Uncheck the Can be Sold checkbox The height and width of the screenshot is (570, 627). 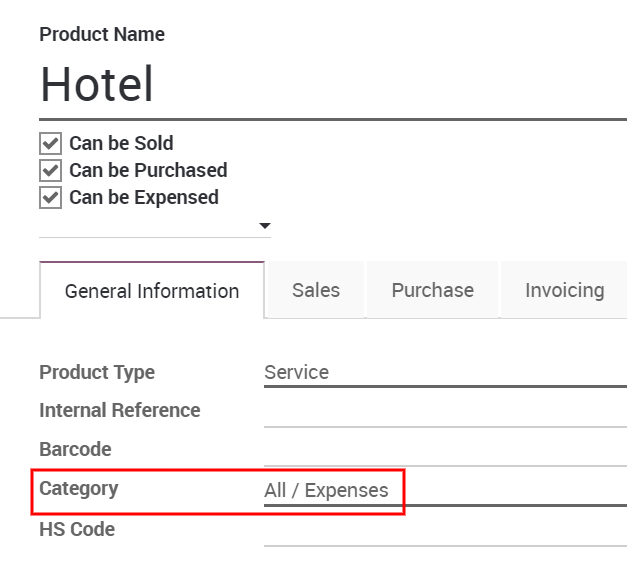pyautogui.click(x=51, y=144)
